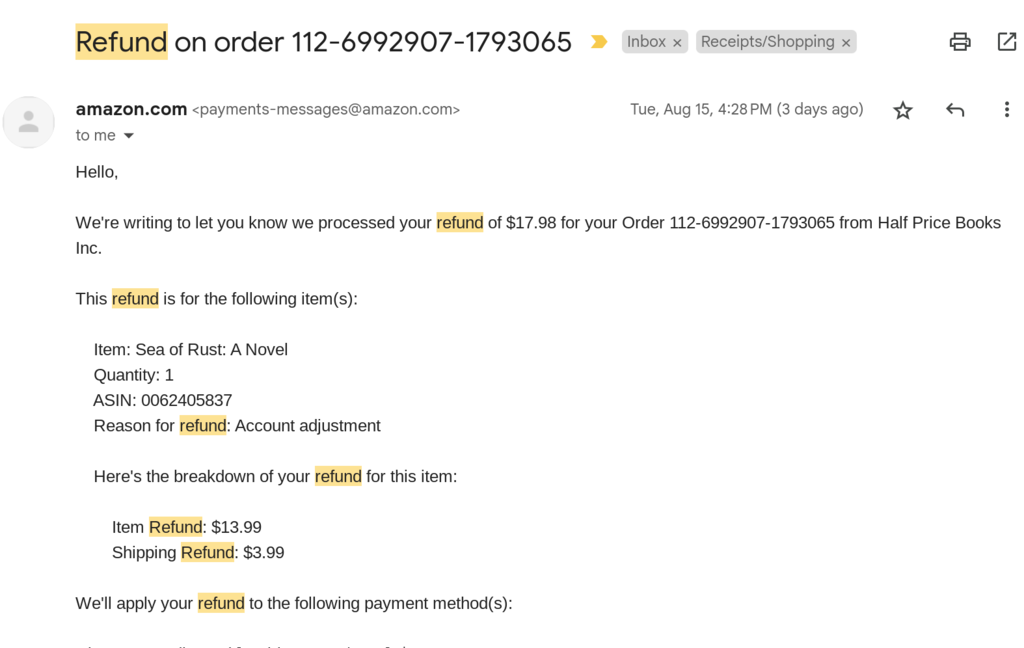Viewport: 1024px width, 648px height.
Task: Remove the Inbox label with its x
Action: coord(677,42)
